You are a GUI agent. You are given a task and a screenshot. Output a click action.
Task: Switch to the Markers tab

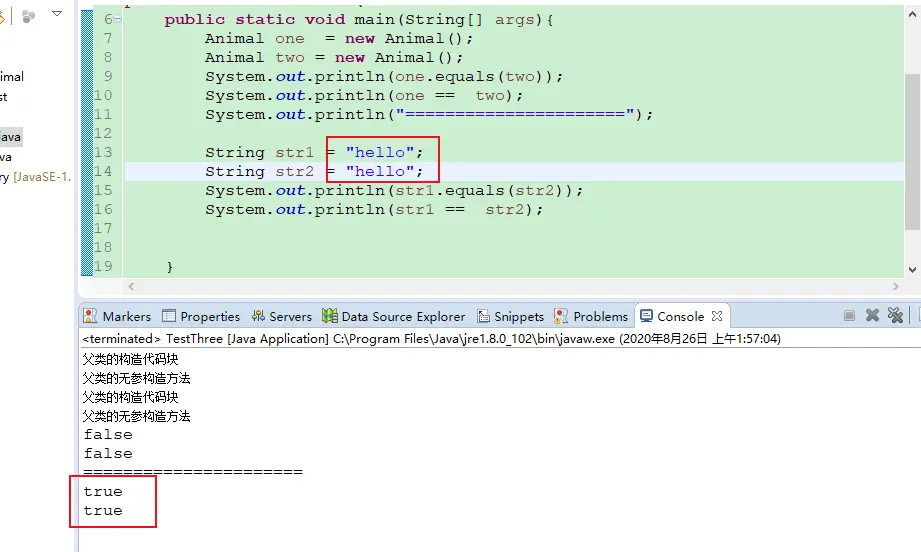coord(117,316)
